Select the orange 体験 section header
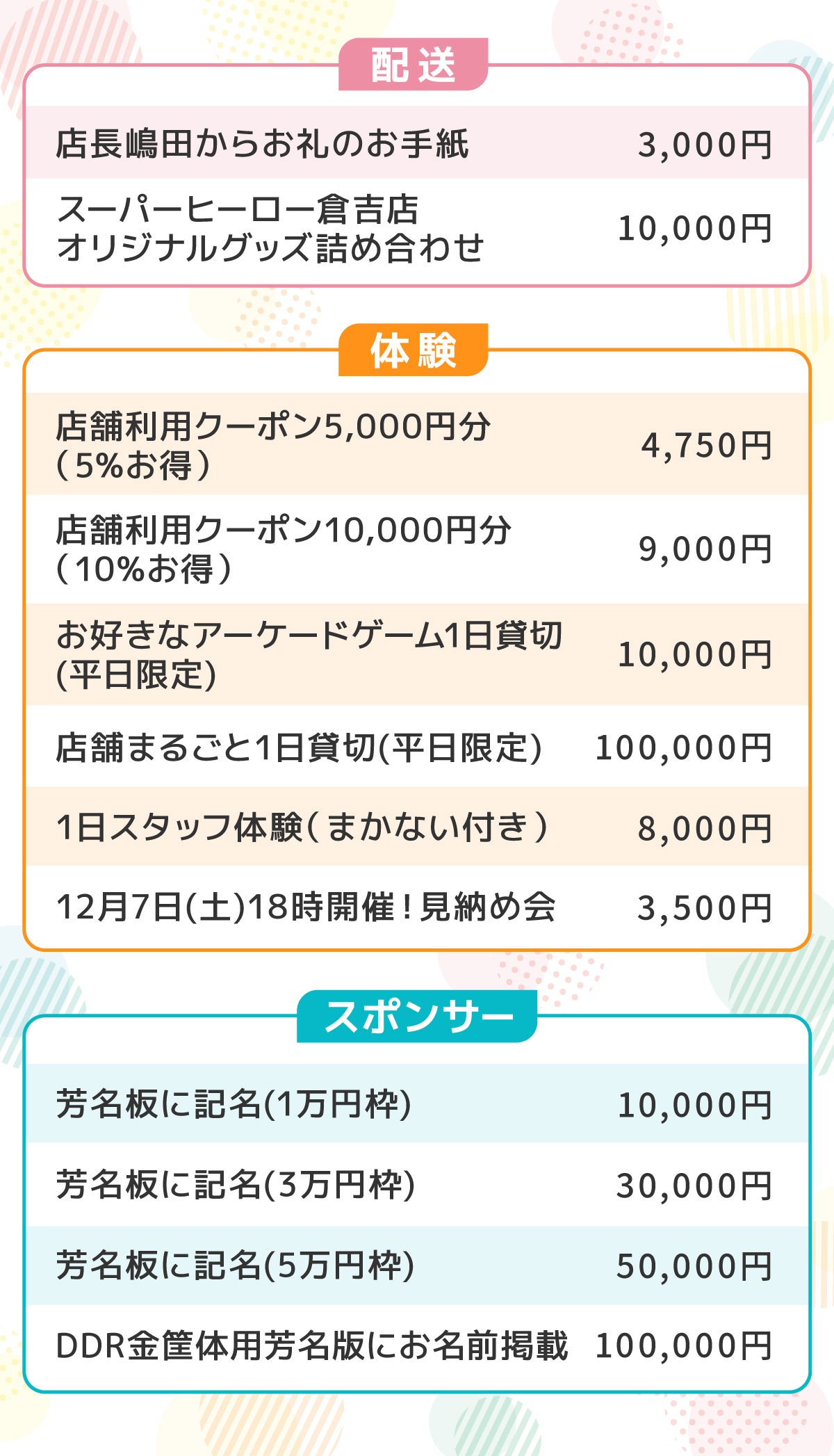The width and height of the screenshot is (834, 1456). [x=413, y=350]
